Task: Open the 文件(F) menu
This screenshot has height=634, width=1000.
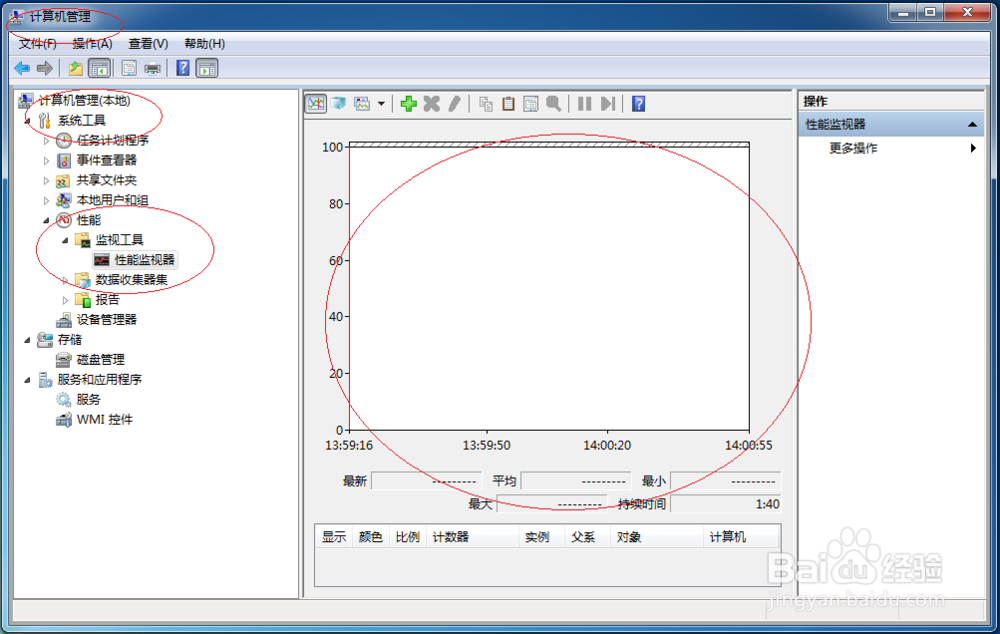Action: [x=38, y=43]
